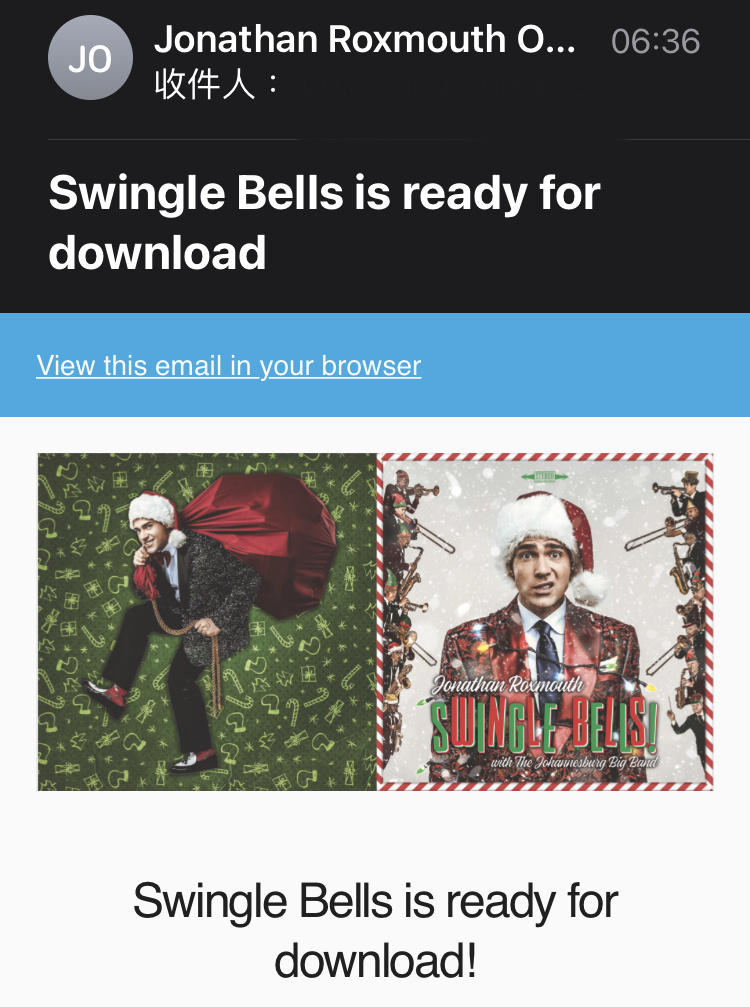Tap the 06:36 received time
This screenshot has width=750, height=1007.
click(x=655, y=42)
